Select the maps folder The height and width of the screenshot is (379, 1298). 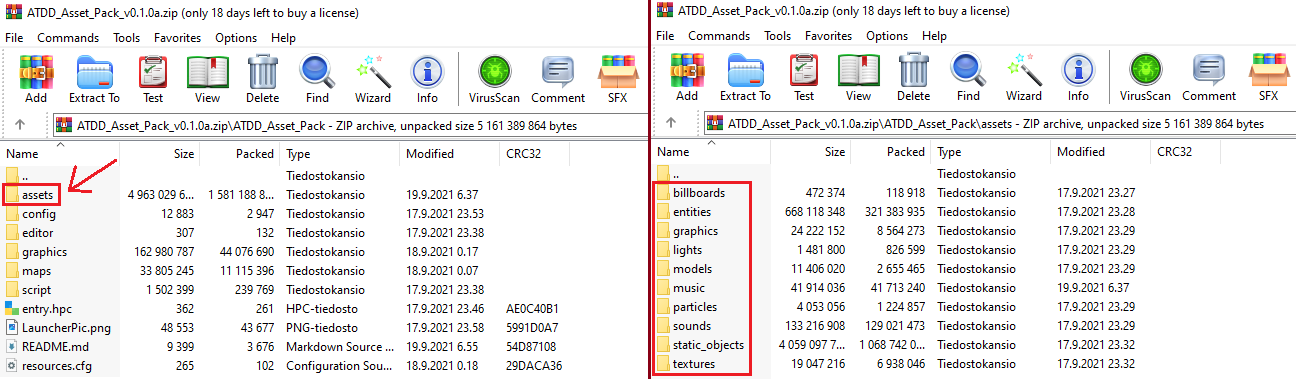[x=36, y=271]
